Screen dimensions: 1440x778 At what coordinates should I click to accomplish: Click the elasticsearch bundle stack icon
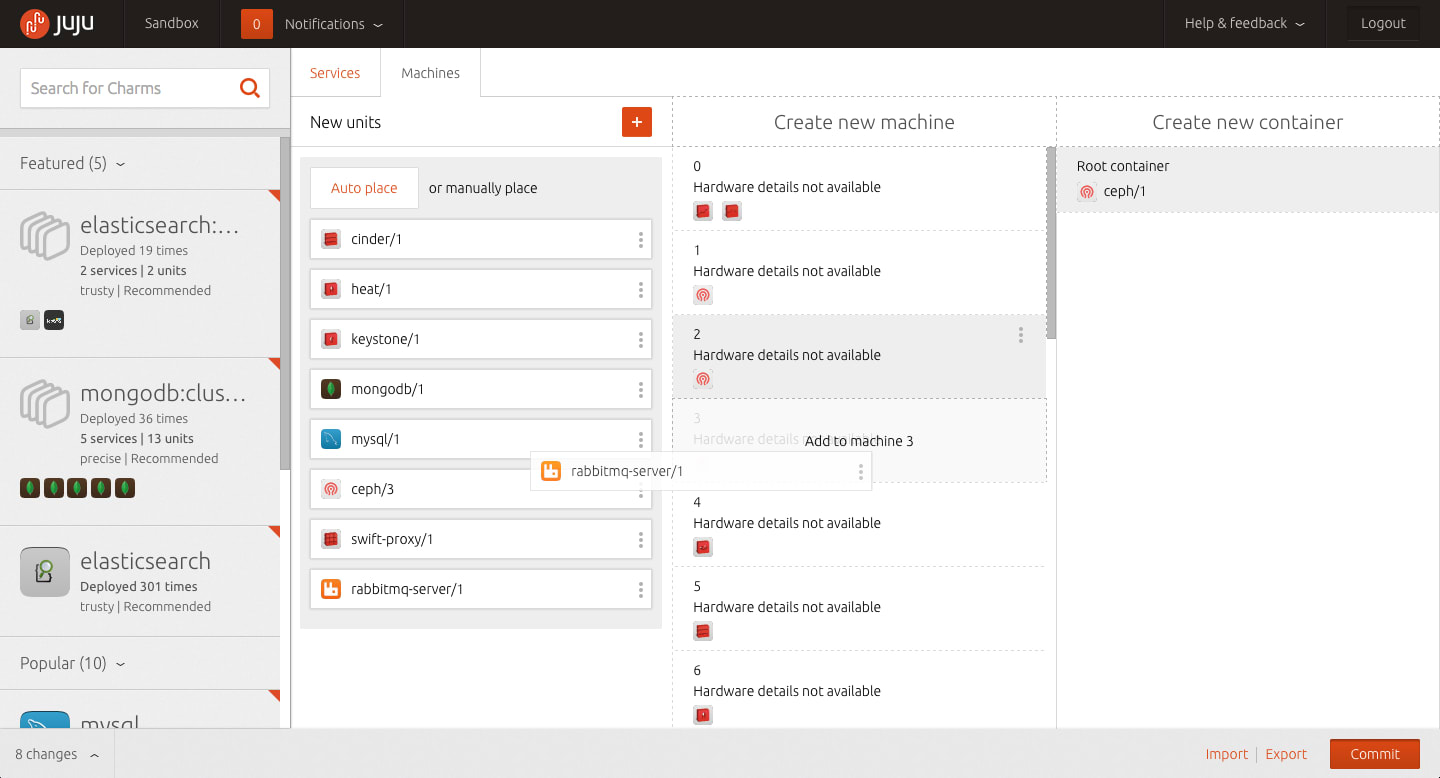tap(45, 236)
